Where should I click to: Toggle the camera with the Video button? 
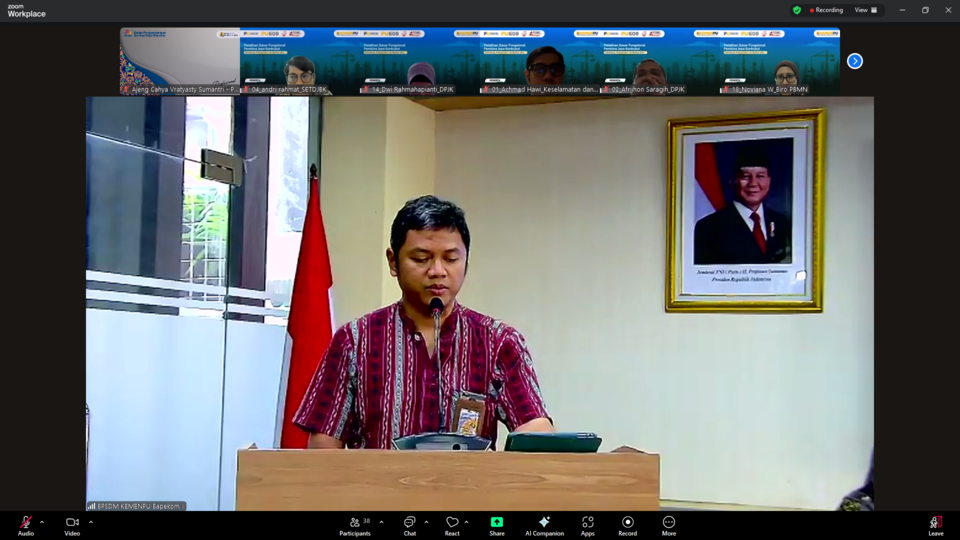tap(72, 524)
